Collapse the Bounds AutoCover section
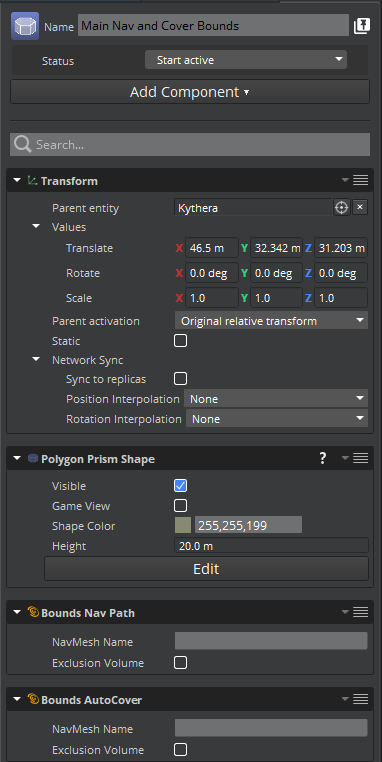 tap(17, 699)
